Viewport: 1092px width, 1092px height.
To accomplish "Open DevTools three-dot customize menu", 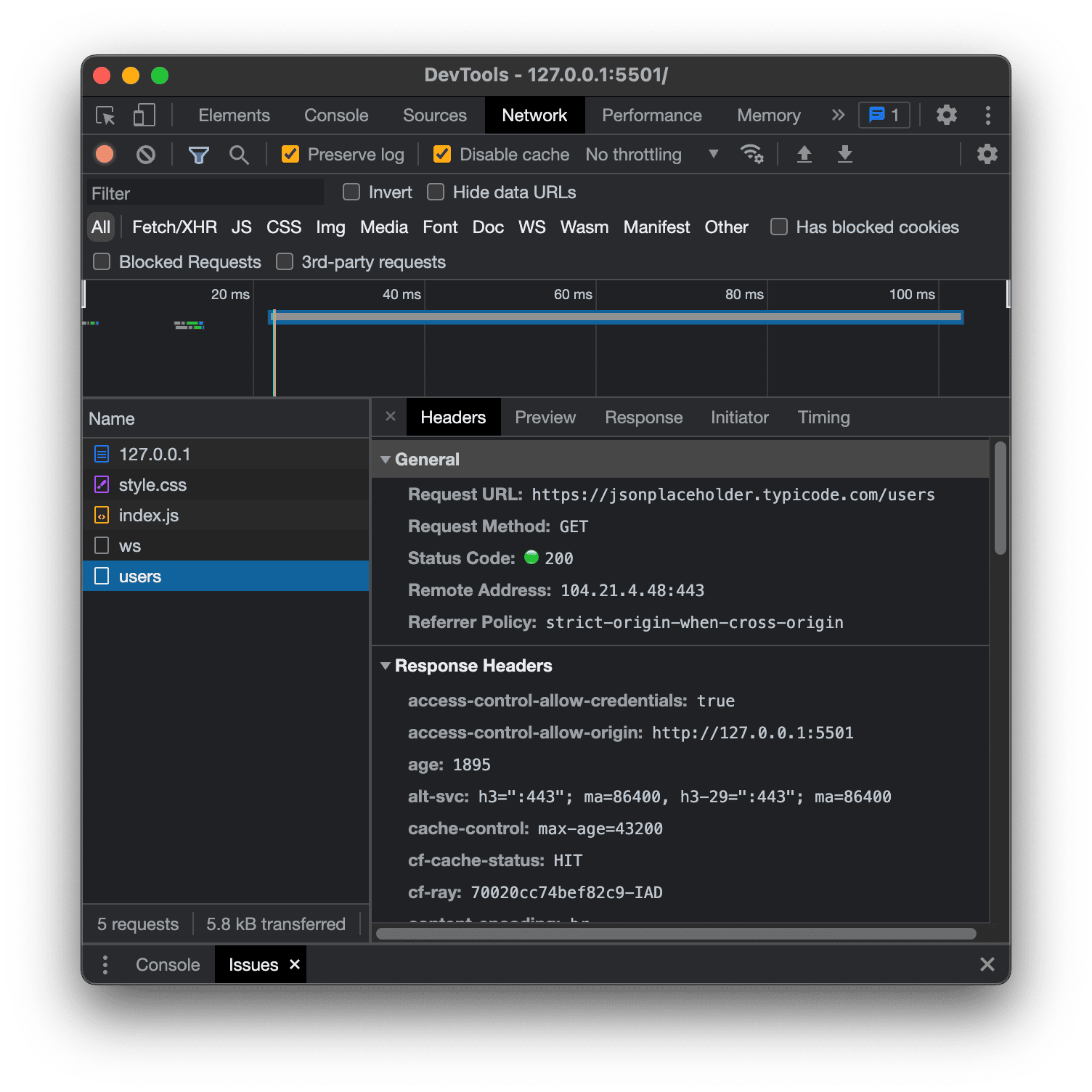I will tap(987, 115).
